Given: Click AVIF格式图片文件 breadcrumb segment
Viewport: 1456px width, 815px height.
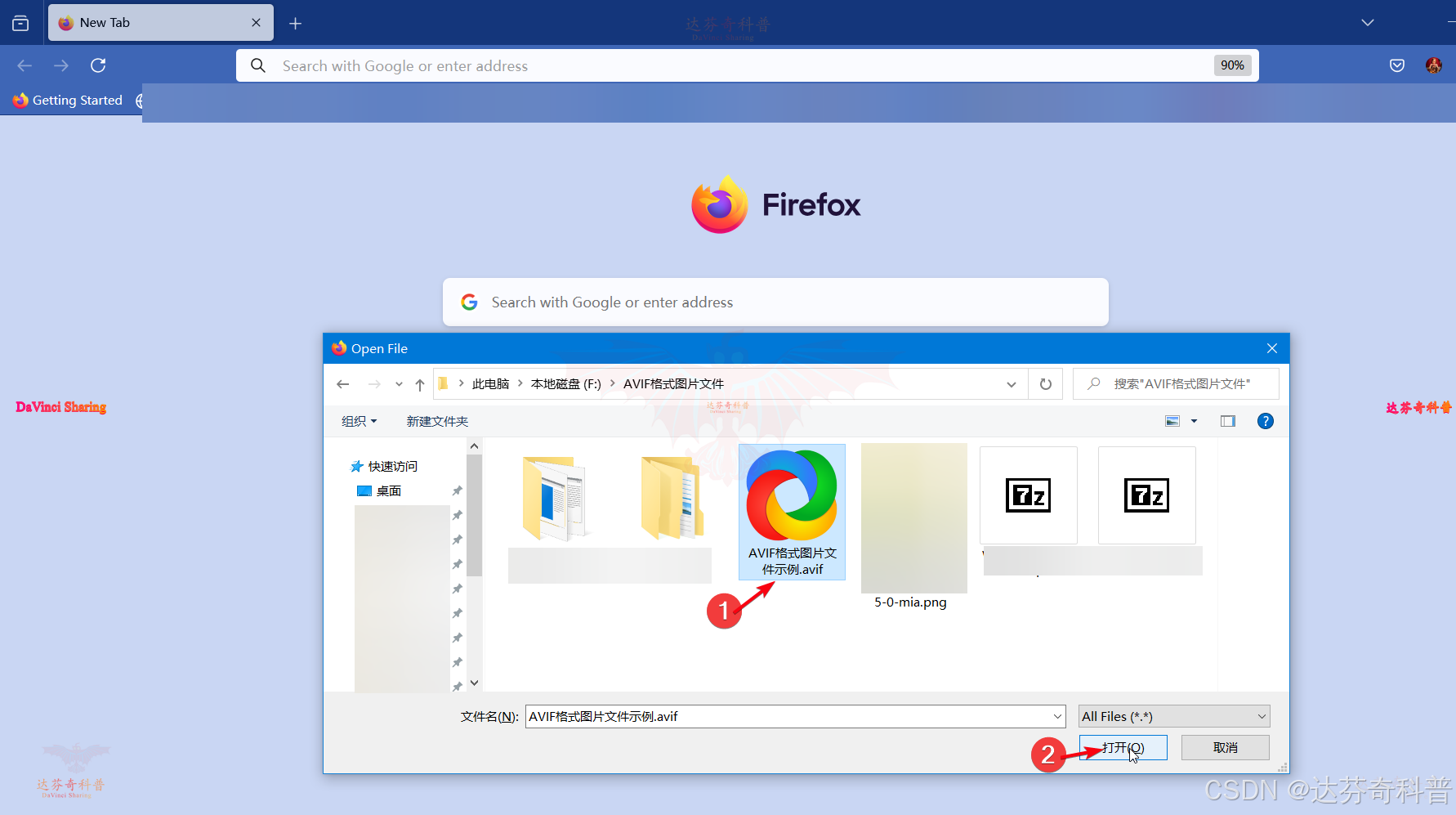Looking at the screenshot, I should coord(673,384).
